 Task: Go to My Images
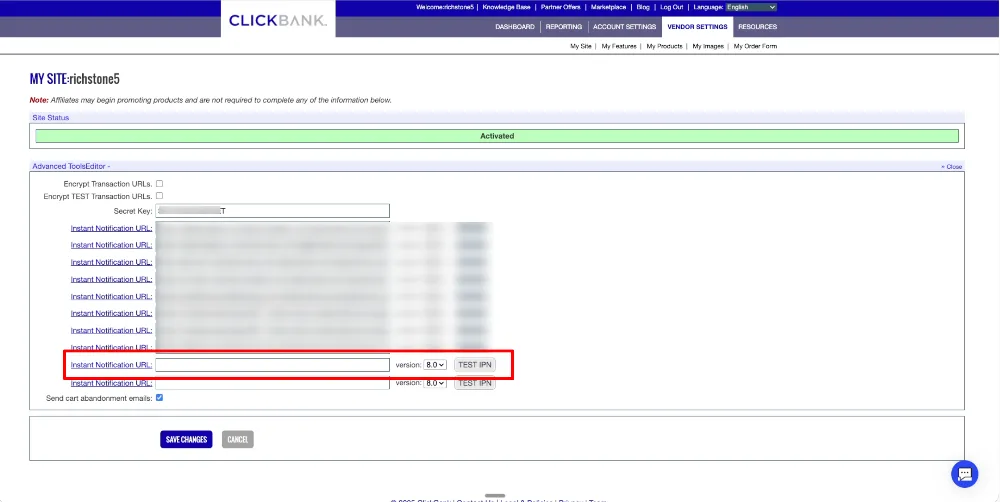pyautogui.click(x=708, y=46)
